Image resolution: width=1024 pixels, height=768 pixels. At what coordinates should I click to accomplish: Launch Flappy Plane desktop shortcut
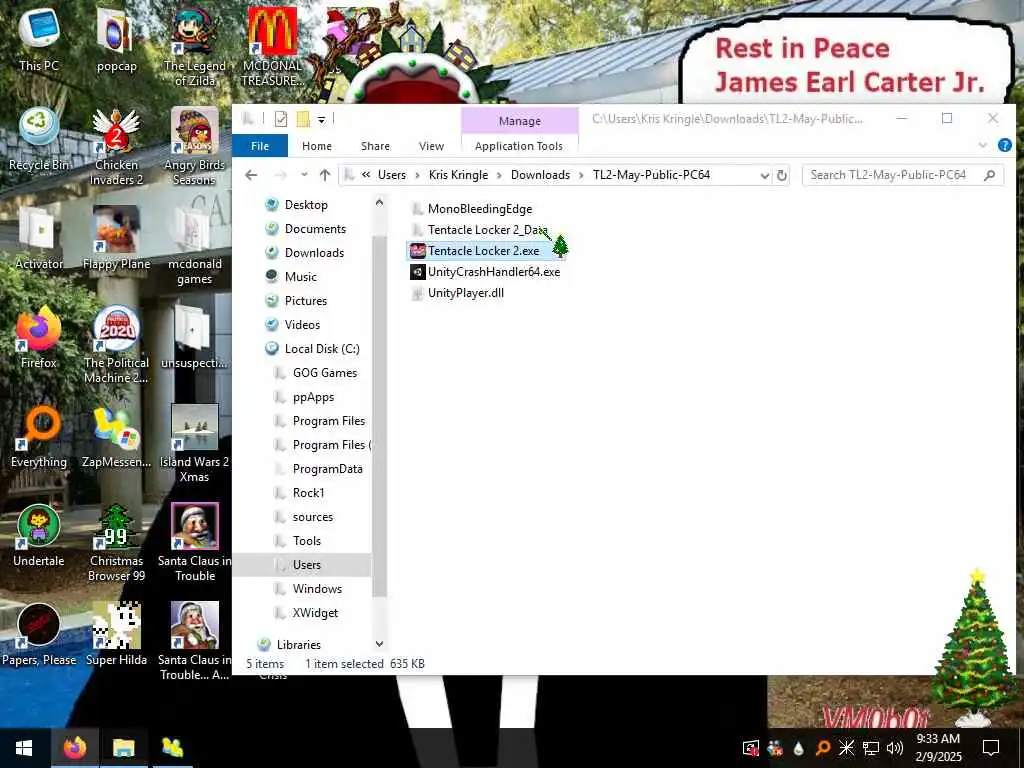click(x=116, y=238)
